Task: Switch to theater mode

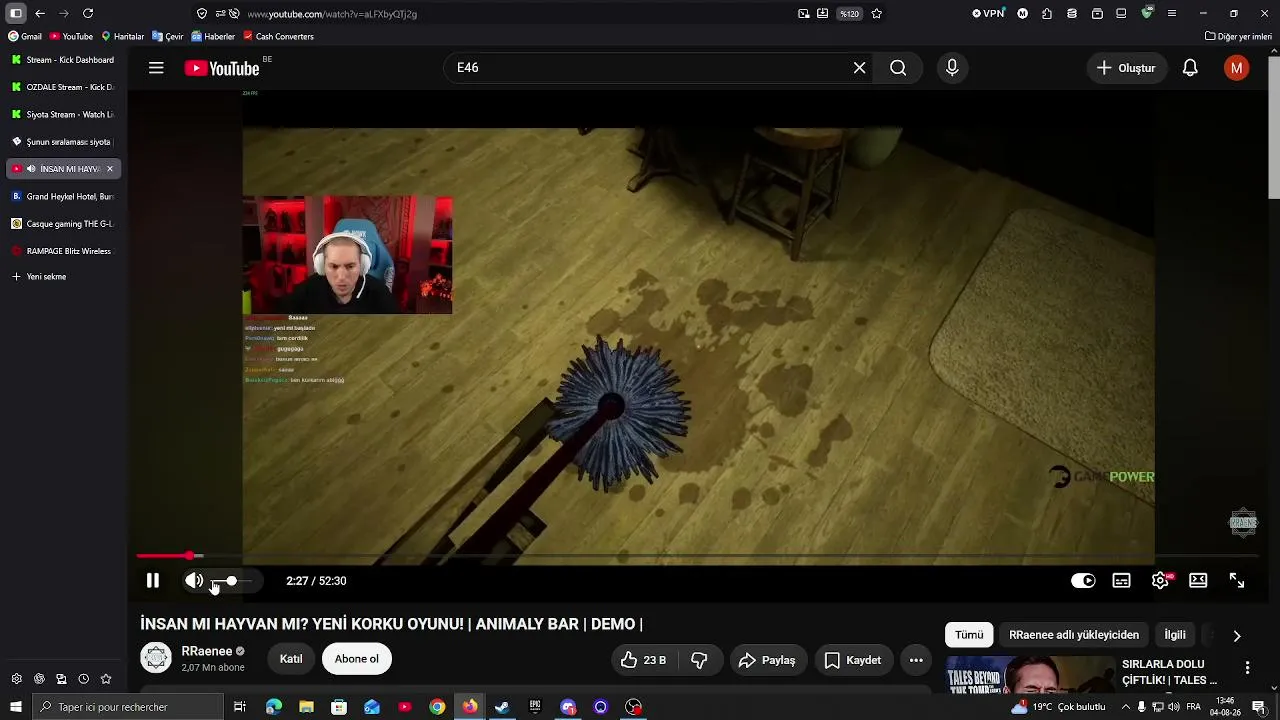Action: click(1198, 581)
